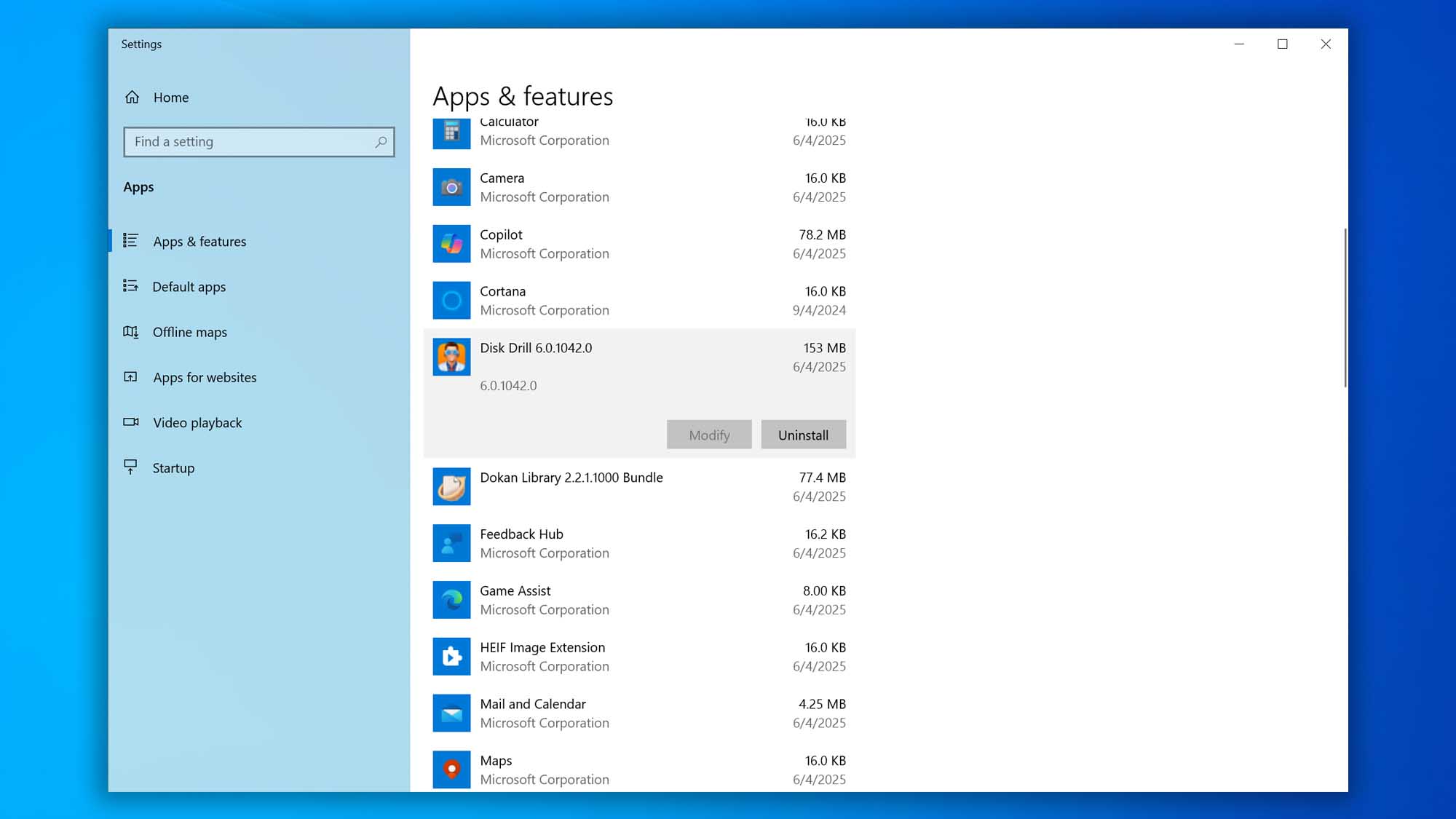Click the Default apps sidebar icon
1456x819 pixels.
(x=130, y=286)
